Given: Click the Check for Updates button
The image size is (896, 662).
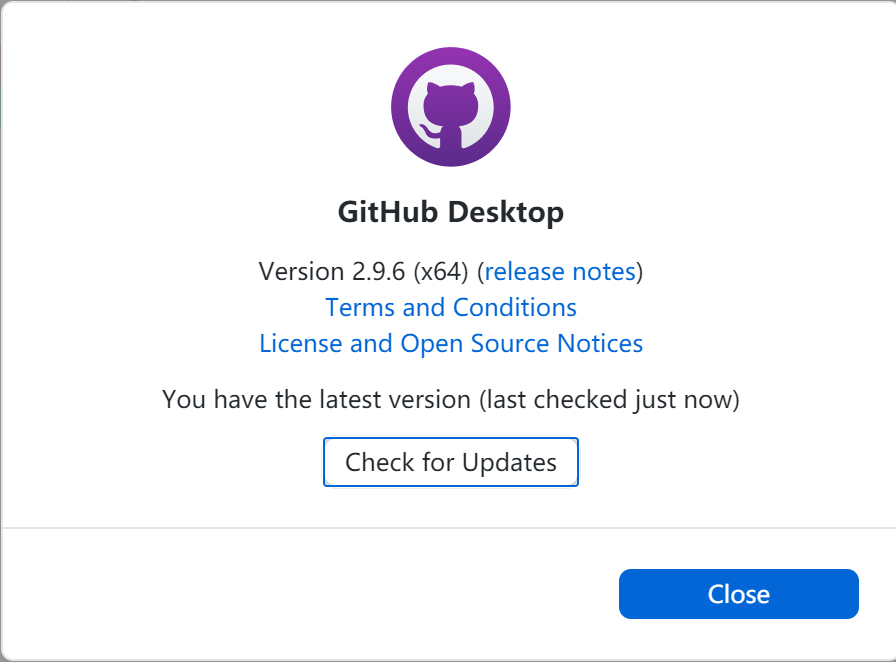Looking at the screenshot, I should pos(450,462).
